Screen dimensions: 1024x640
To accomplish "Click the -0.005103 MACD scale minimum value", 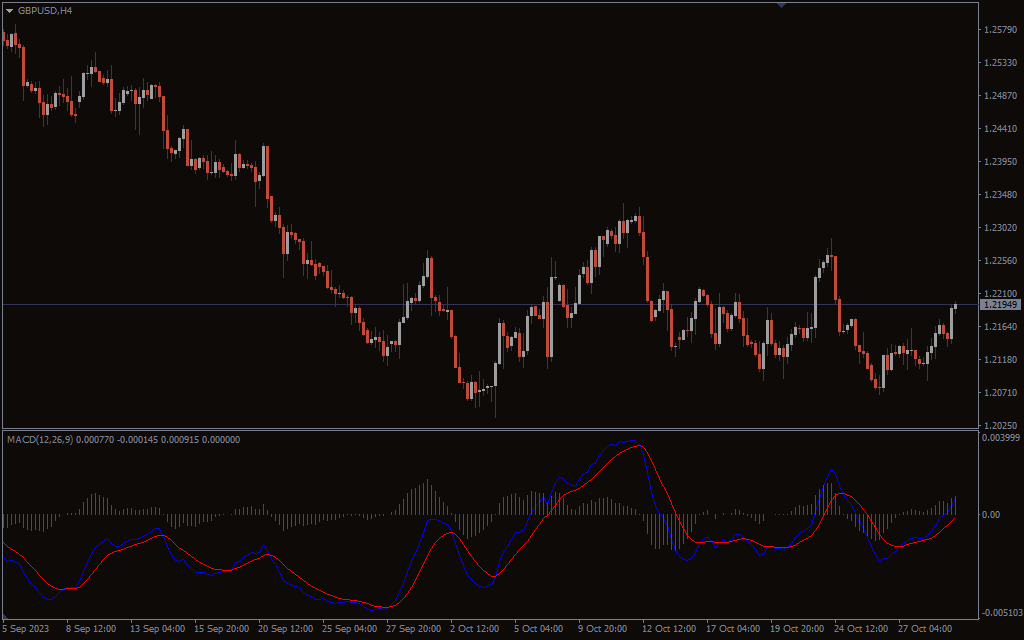I will click(1000, 612).
